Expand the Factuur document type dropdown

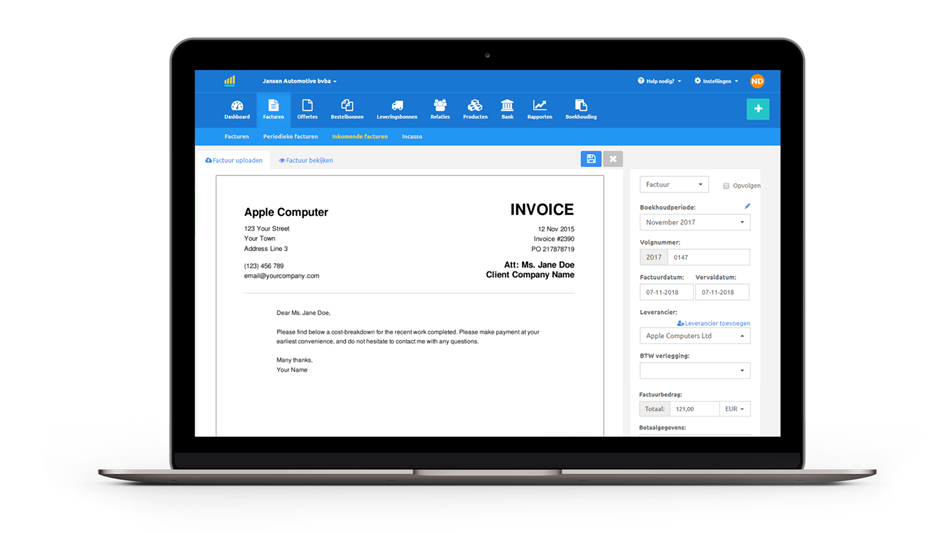coord(674,185)
